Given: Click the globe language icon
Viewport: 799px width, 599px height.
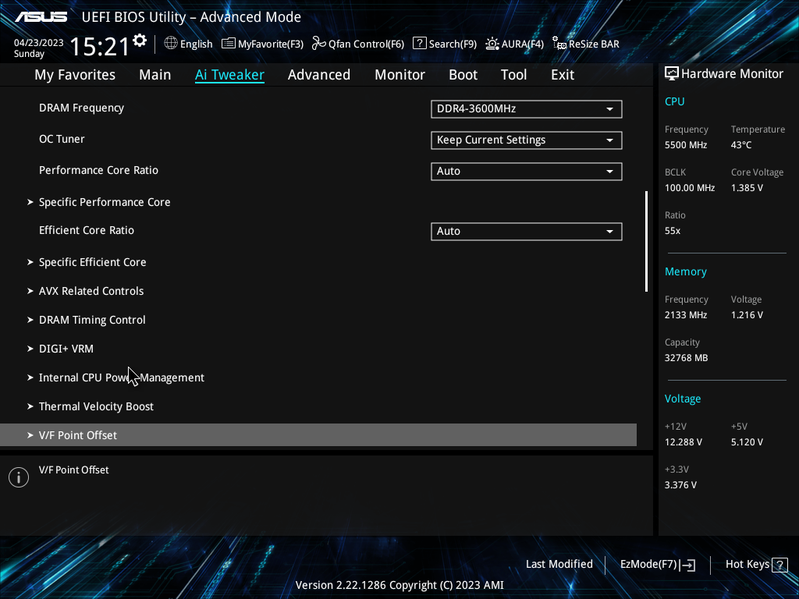Looking at the screenshot, I should (171, 43).
